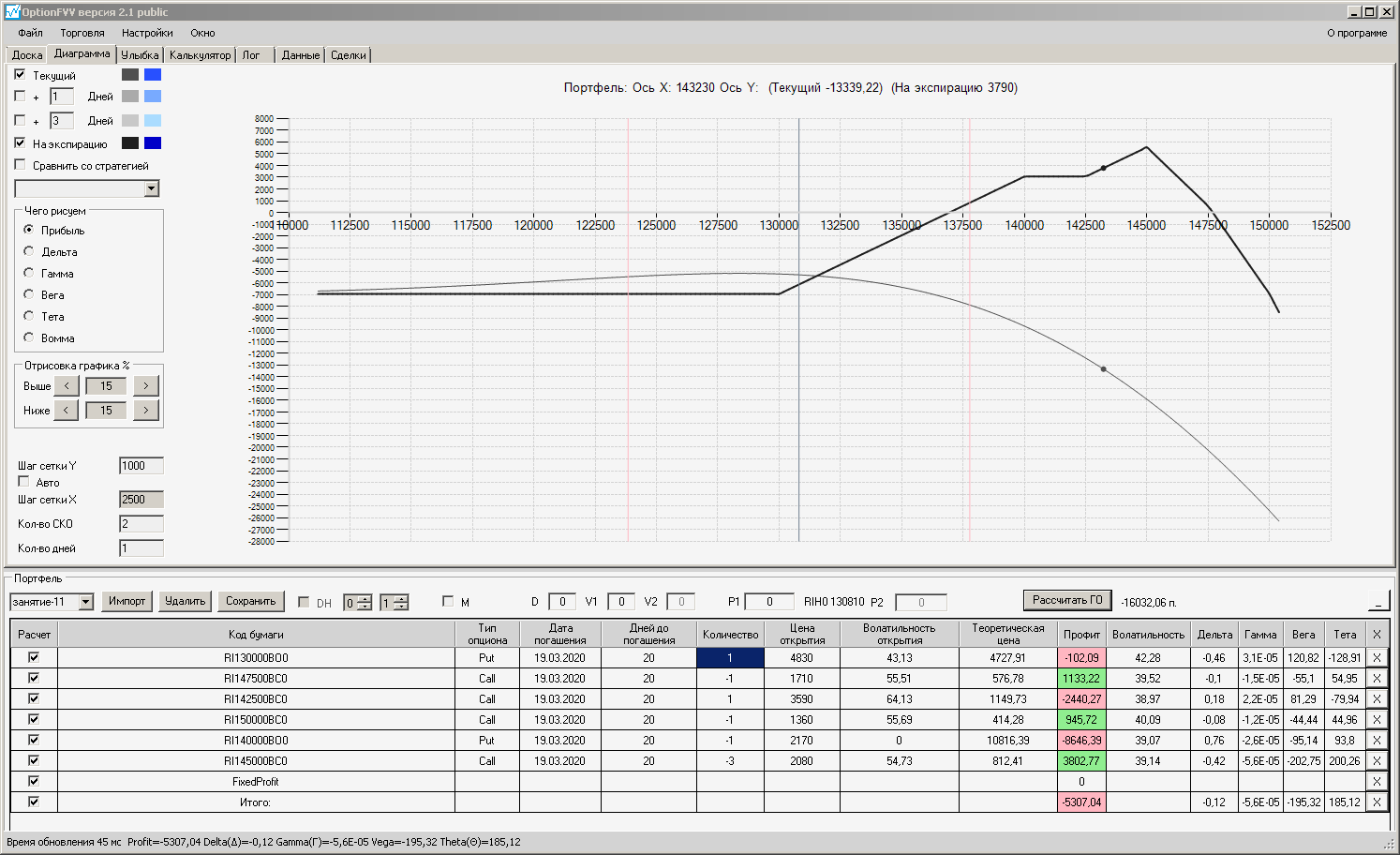Select the Тета radio button
This screenshot has width=1400, height=855.
(29, 316)
